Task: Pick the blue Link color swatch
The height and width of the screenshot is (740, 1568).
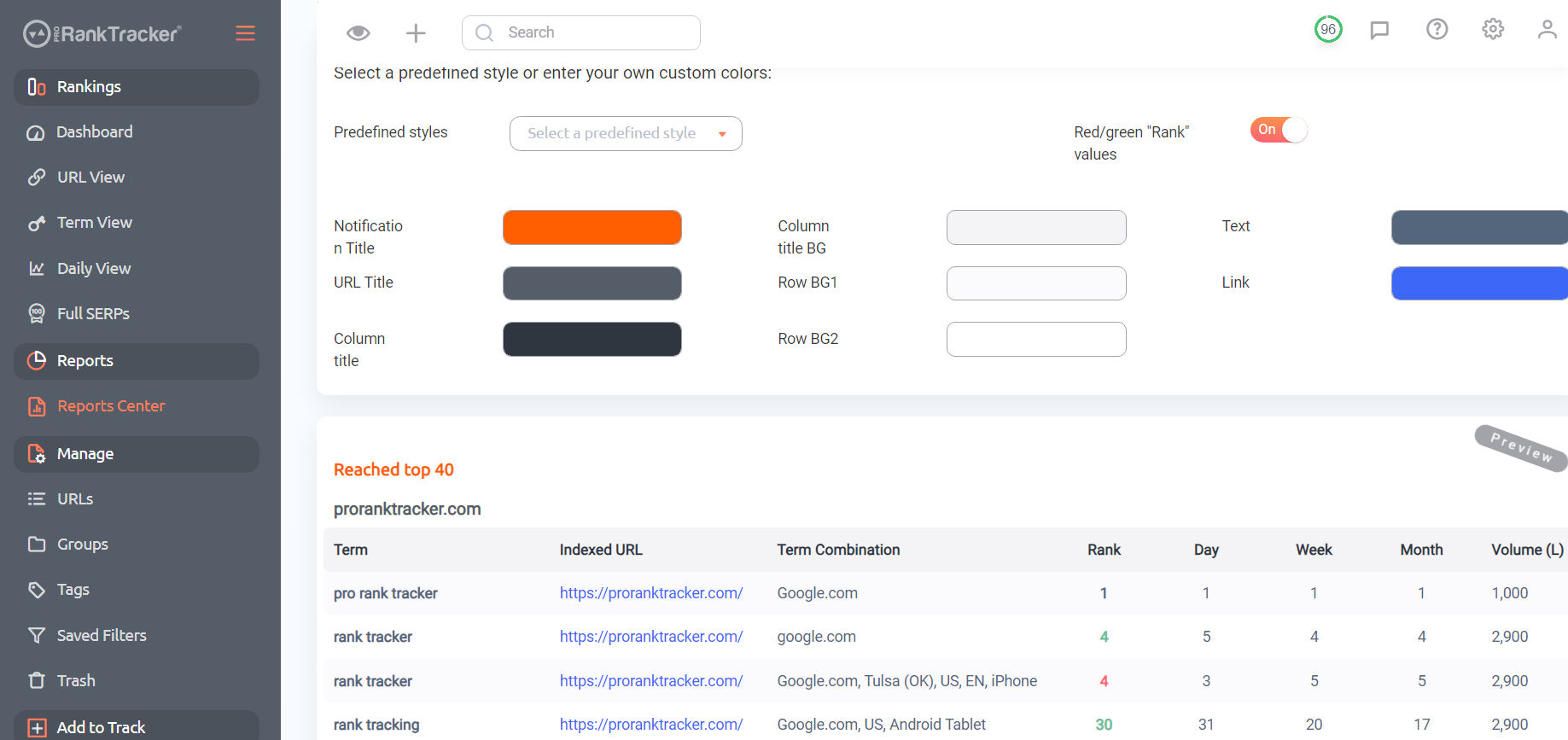Action: 1479,283
